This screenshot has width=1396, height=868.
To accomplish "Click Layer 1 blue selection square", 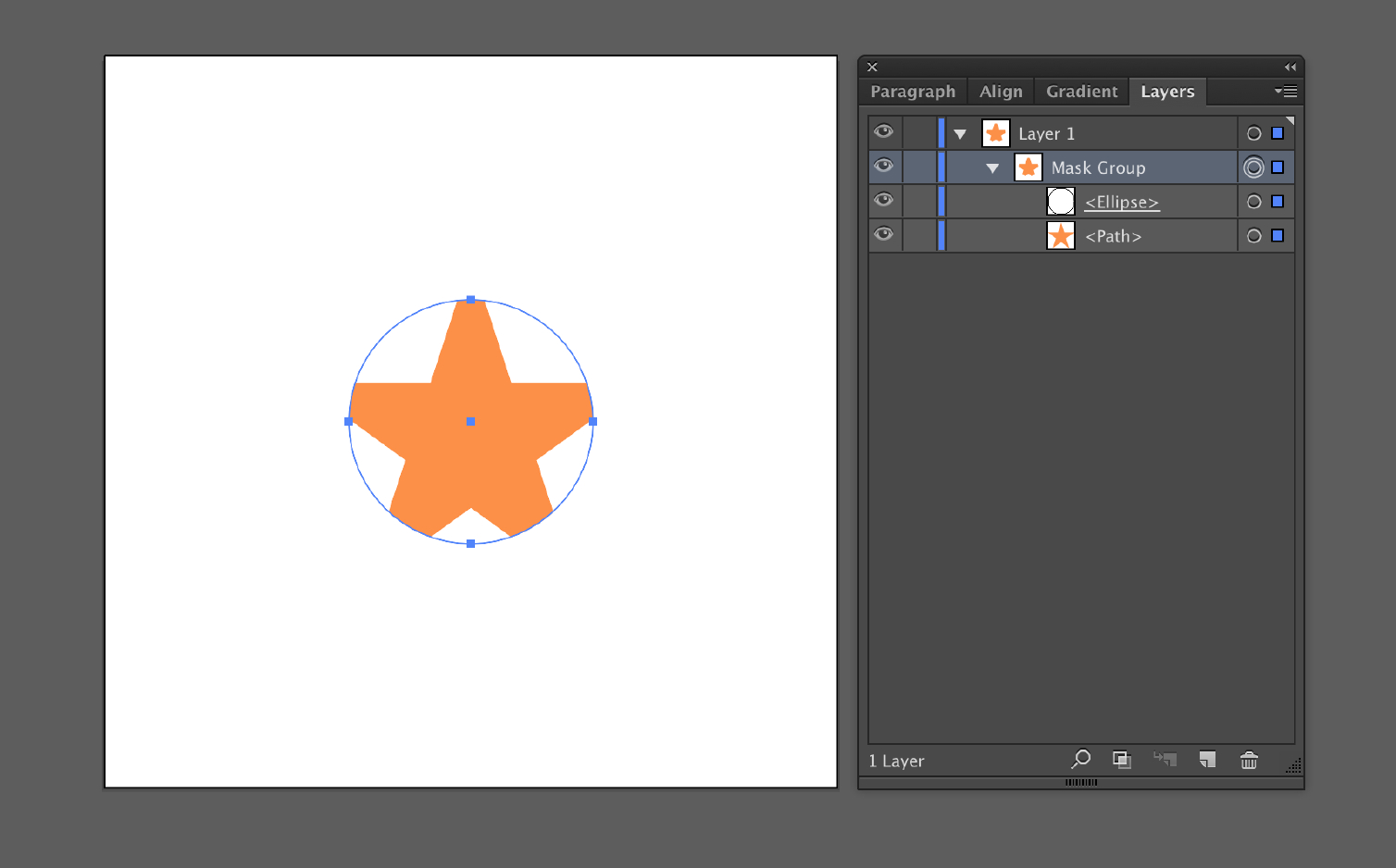I will [1278, 133].
